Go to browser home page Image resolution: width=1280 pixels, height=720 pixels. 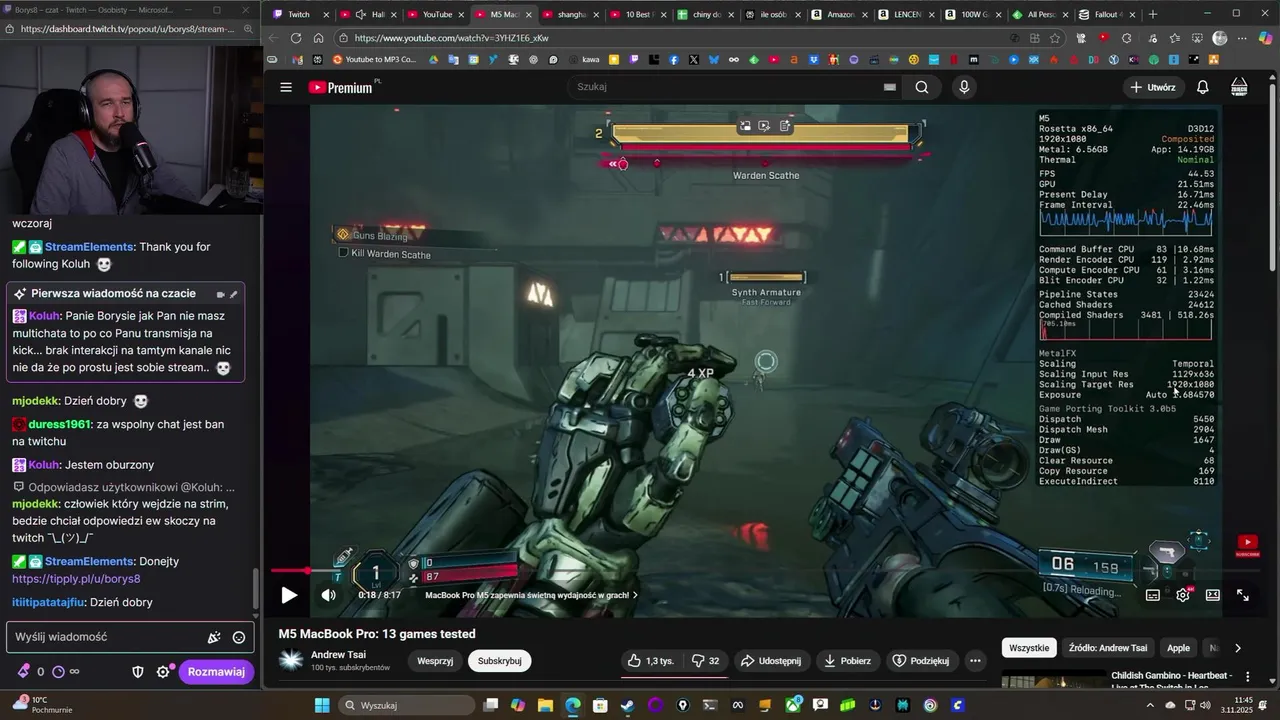click(x=318, y=38)
